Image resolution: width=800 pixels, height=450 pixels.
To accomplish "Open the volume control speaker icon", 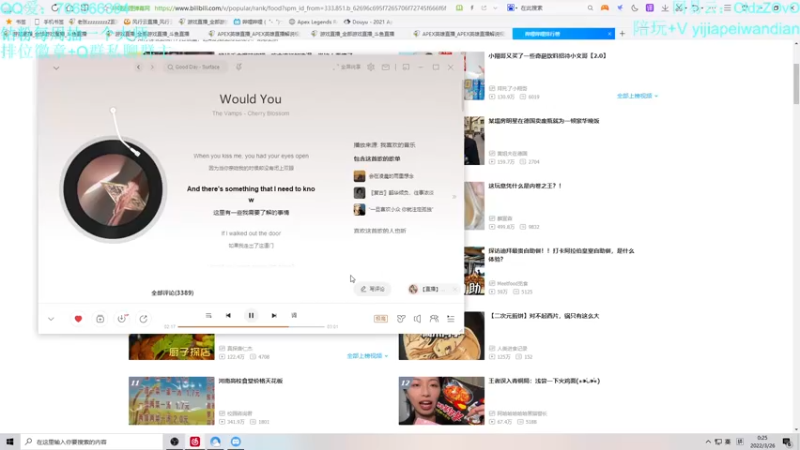I will [x=417, y=318].
